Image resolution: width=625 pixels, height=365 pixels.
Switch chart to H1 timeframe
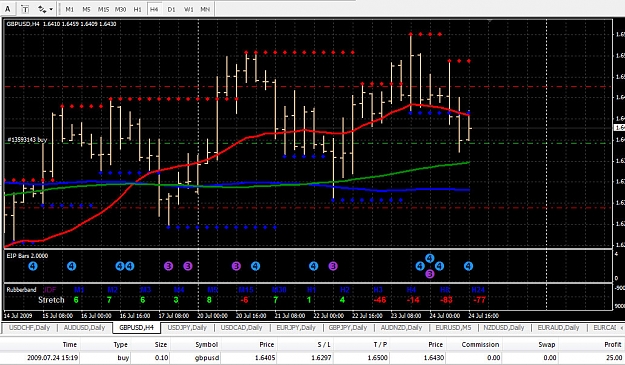138,9
